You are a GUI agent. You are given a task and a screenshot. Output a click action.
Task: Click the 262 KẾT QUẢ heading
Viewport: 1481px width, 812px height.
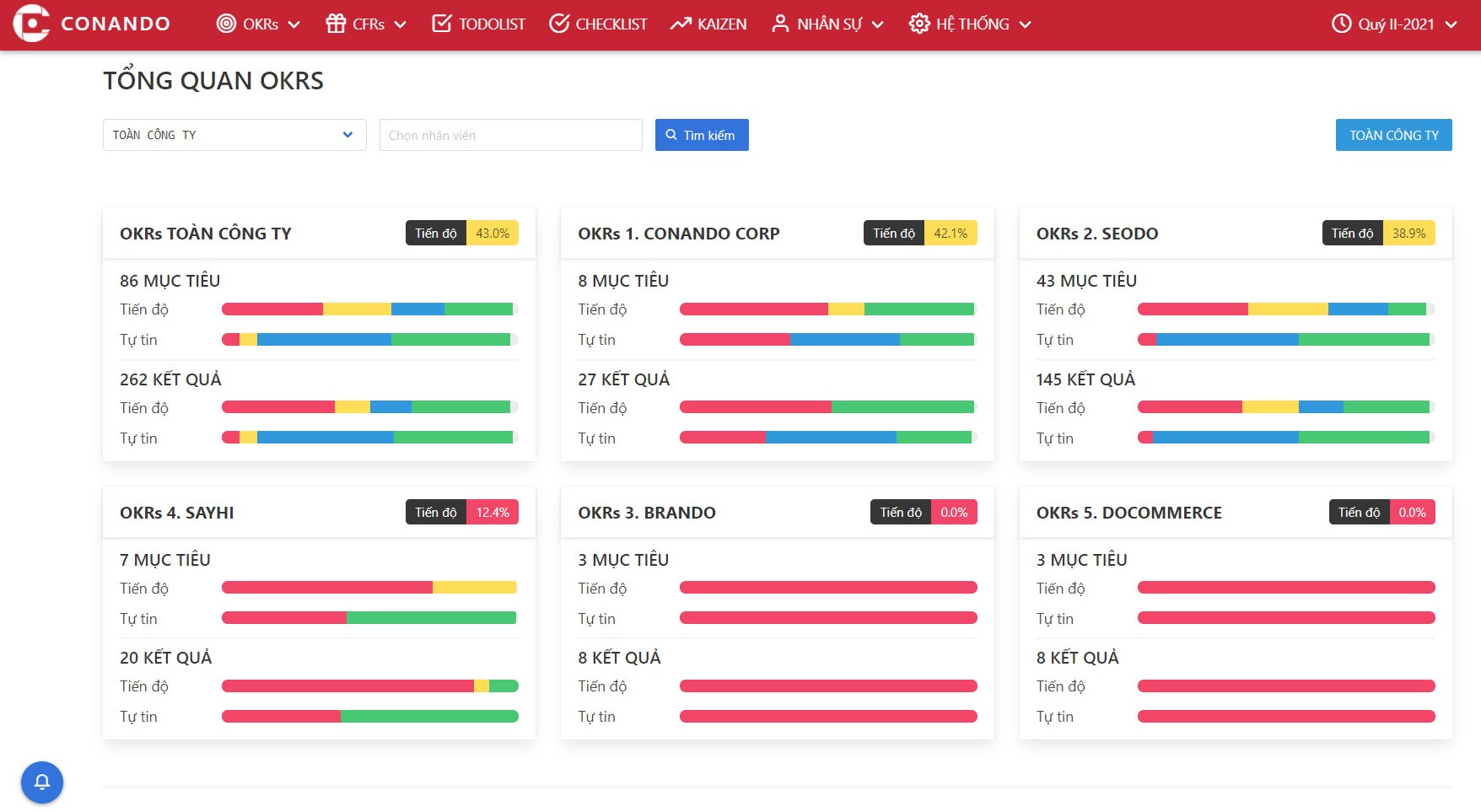(170, 379)
